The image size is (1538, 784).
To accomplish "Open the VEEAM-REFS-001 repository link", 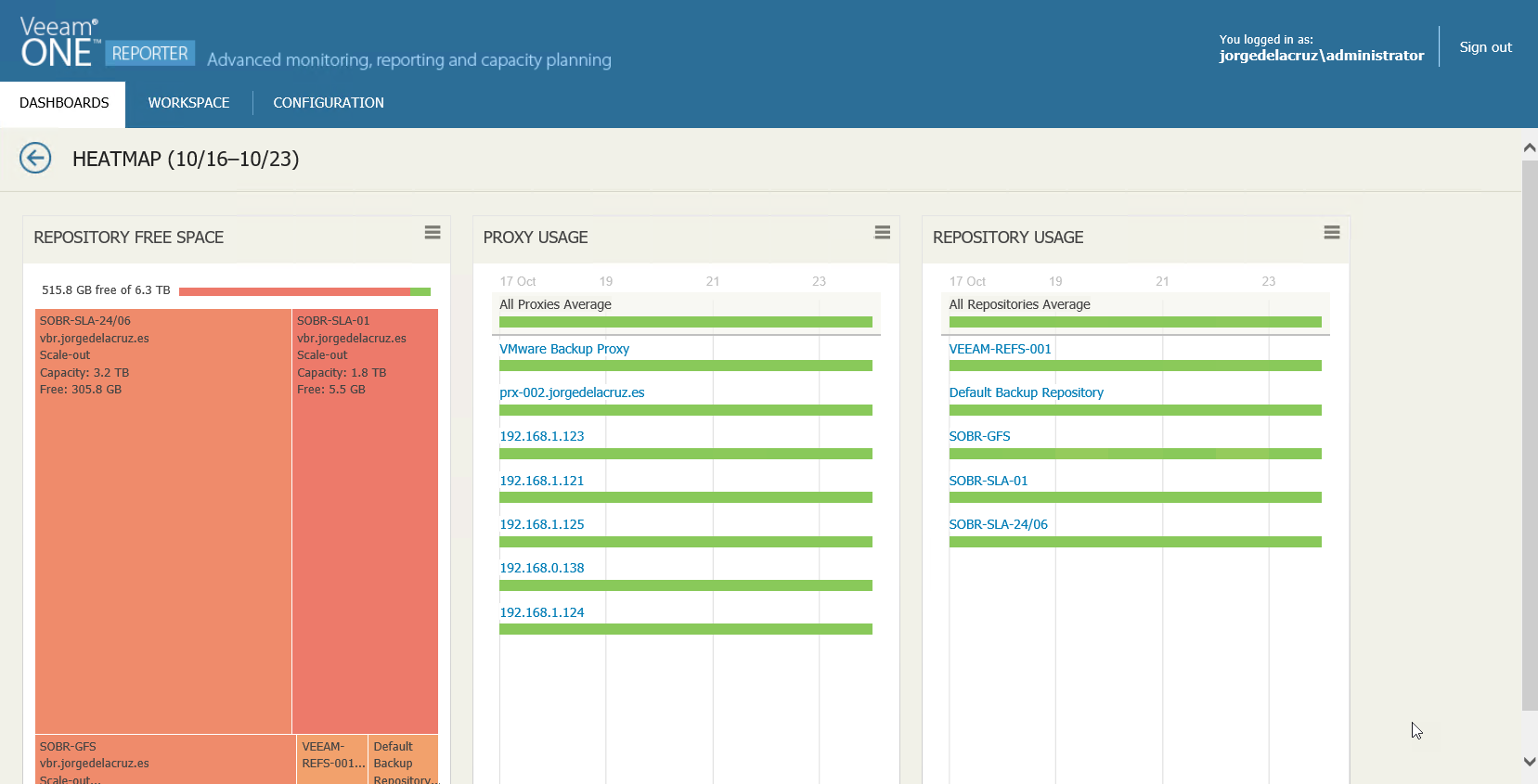I will coord(1000,349).
